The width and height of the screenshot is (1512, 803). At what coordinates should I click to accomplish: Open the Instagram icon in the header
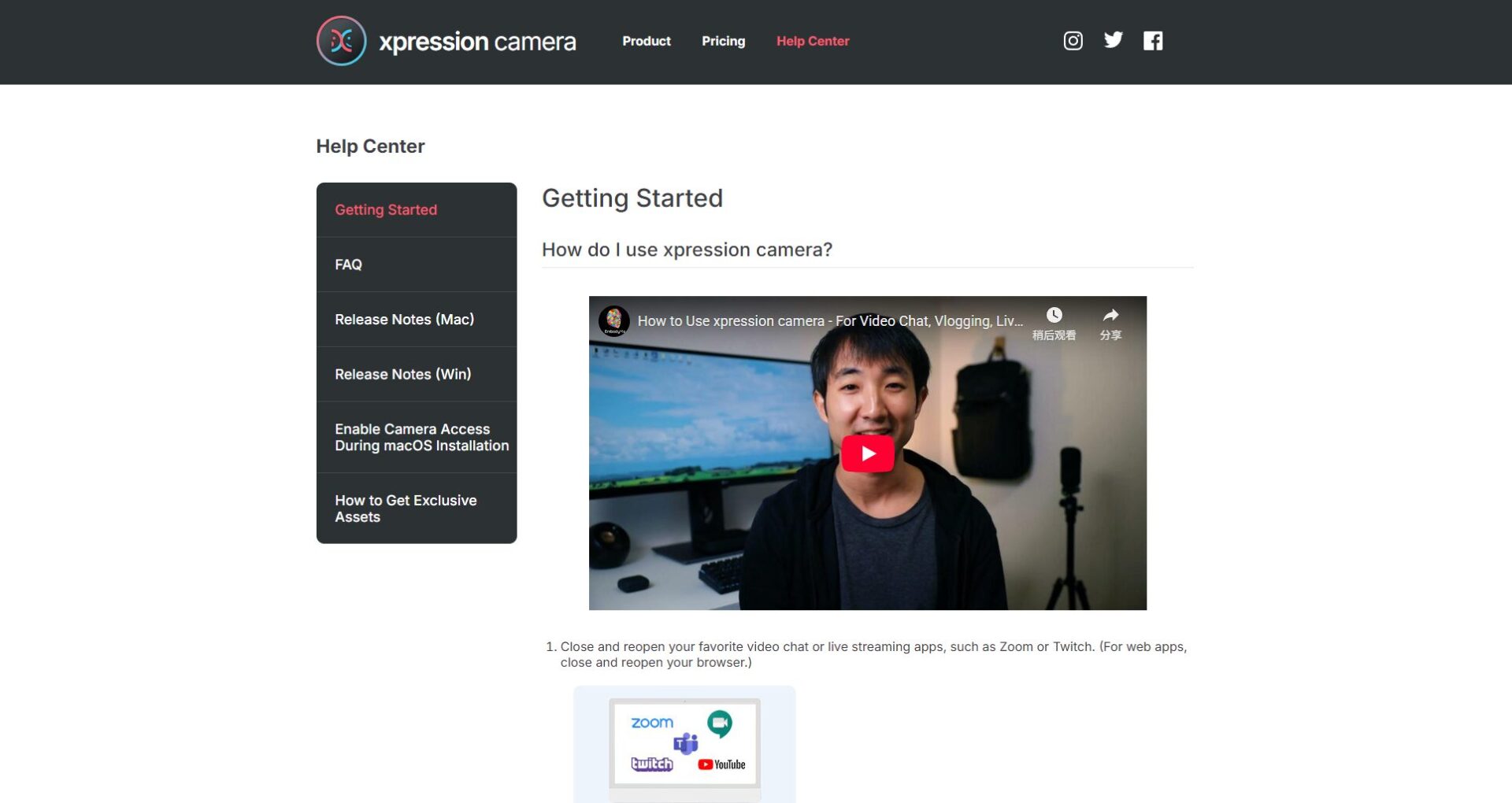pyautogui.click(x=1073, y=39)
